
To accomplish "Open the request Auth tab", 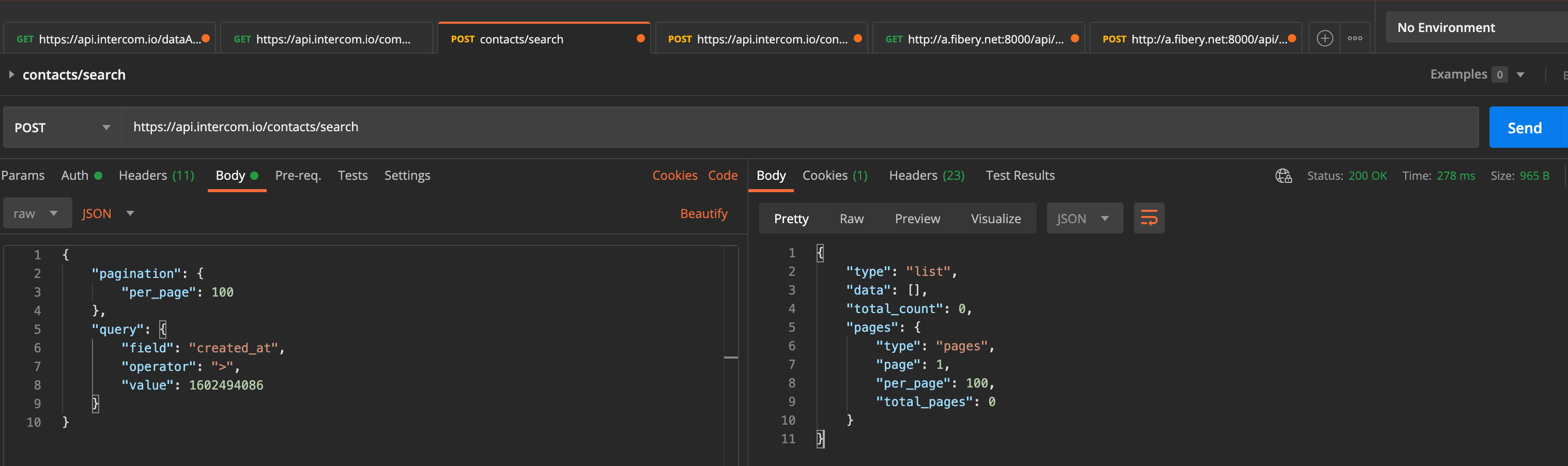I will point(81,175).
